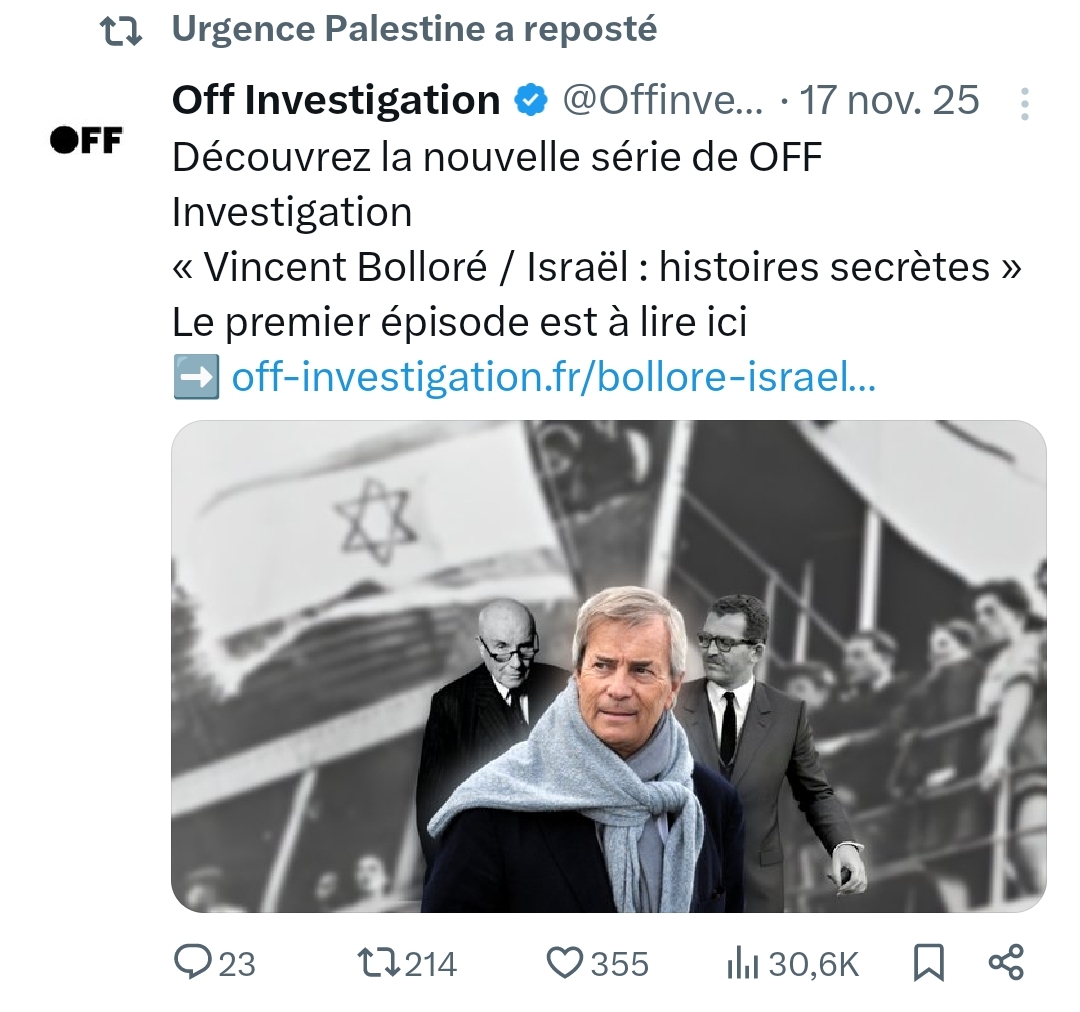Open the 17 nov. 25 timestamp
The width and height of the screenshot is (1080, 1012).
[x=888, y=98]
